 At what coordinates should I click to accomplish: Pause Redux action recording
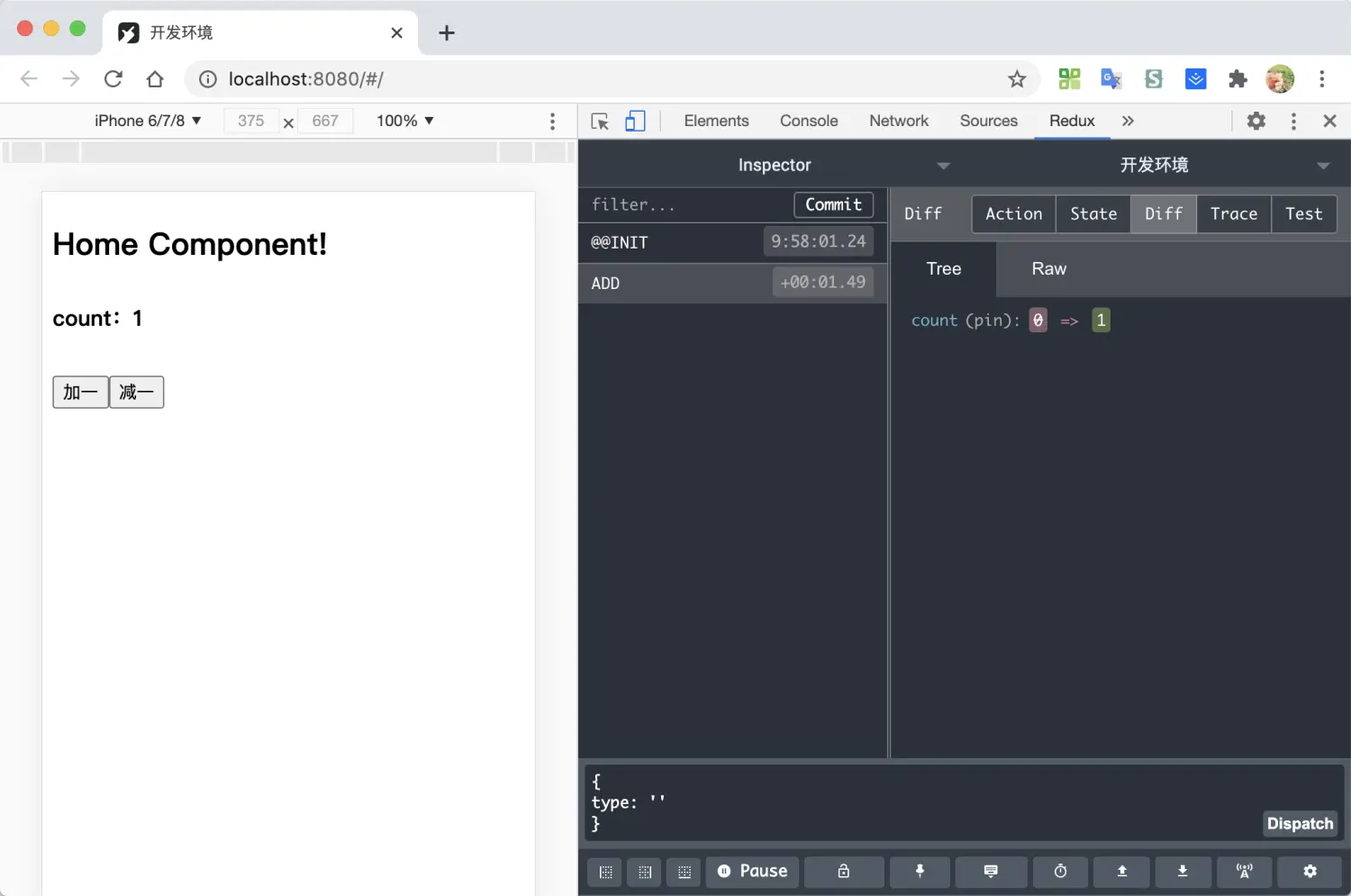coord(752,872)
